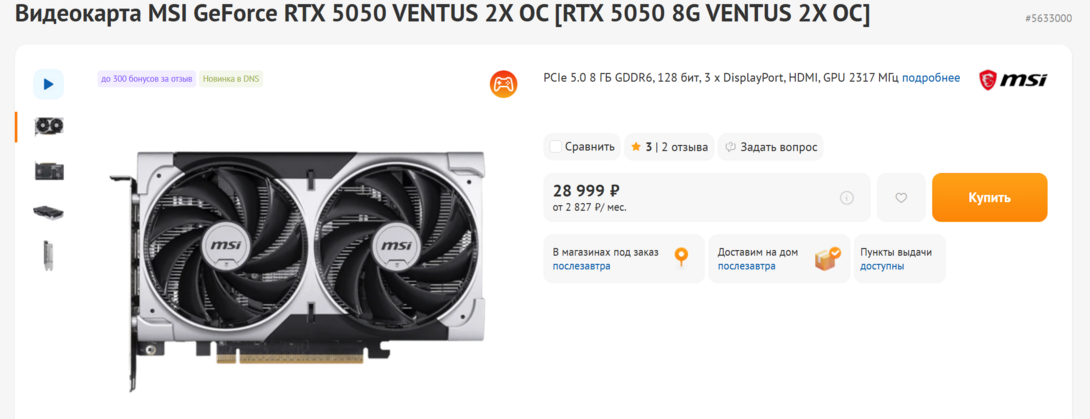
Task: Click the MSI brand logo
Action: point(1013,80)
